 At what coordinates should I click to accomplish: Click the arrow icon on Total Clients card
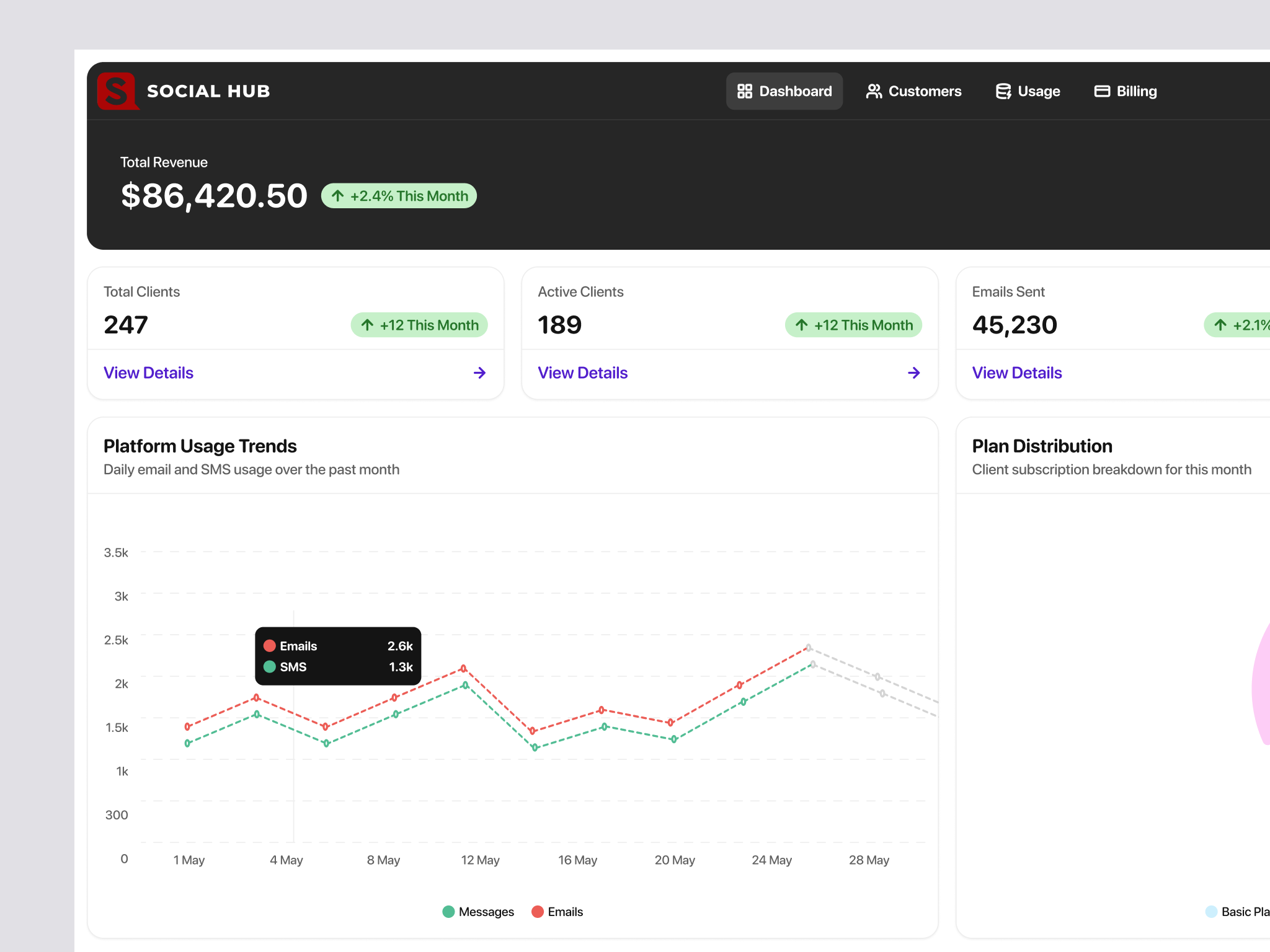click(x=479, y=372)
